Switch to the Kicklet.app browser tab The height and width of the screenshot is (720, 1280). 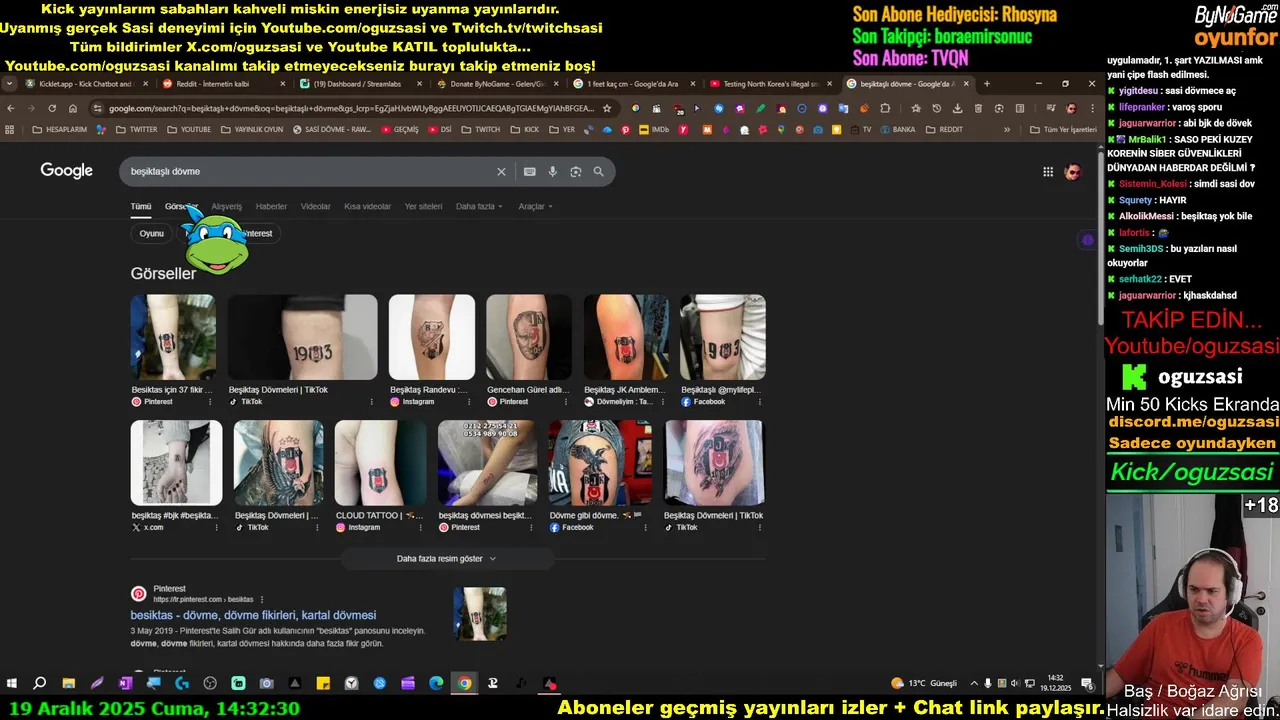point(85,84)
